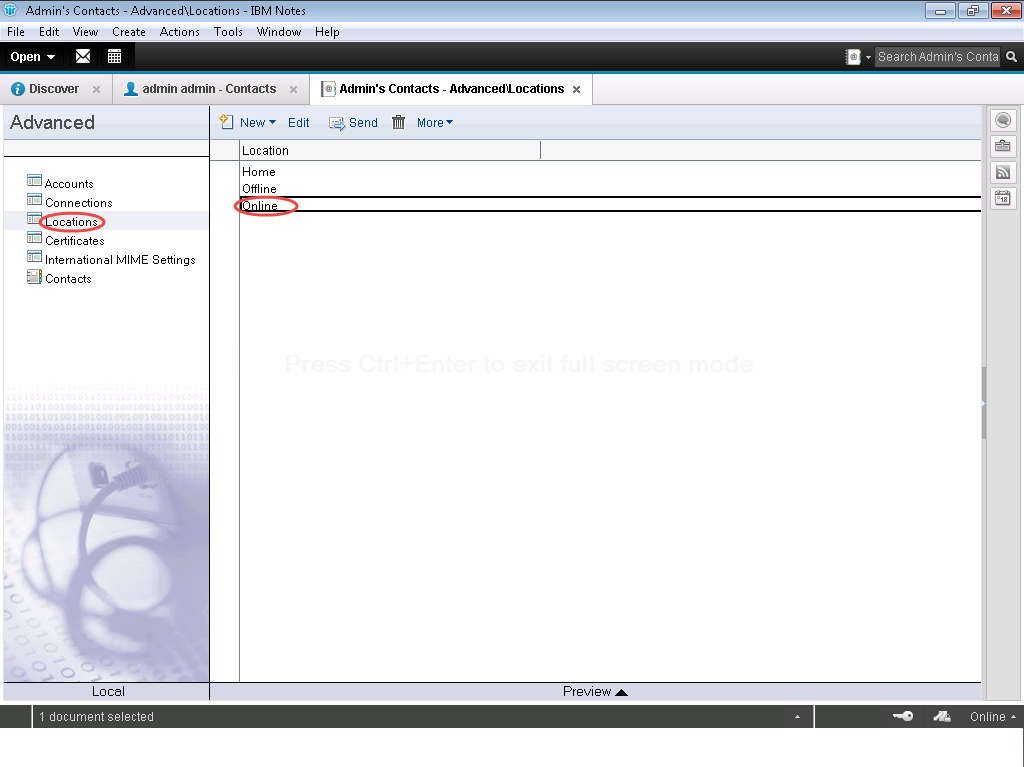Image resolution: width=1024 pixels, height=767 pixels.
Task: Open the Actions menu
Action: click(179, 31)
